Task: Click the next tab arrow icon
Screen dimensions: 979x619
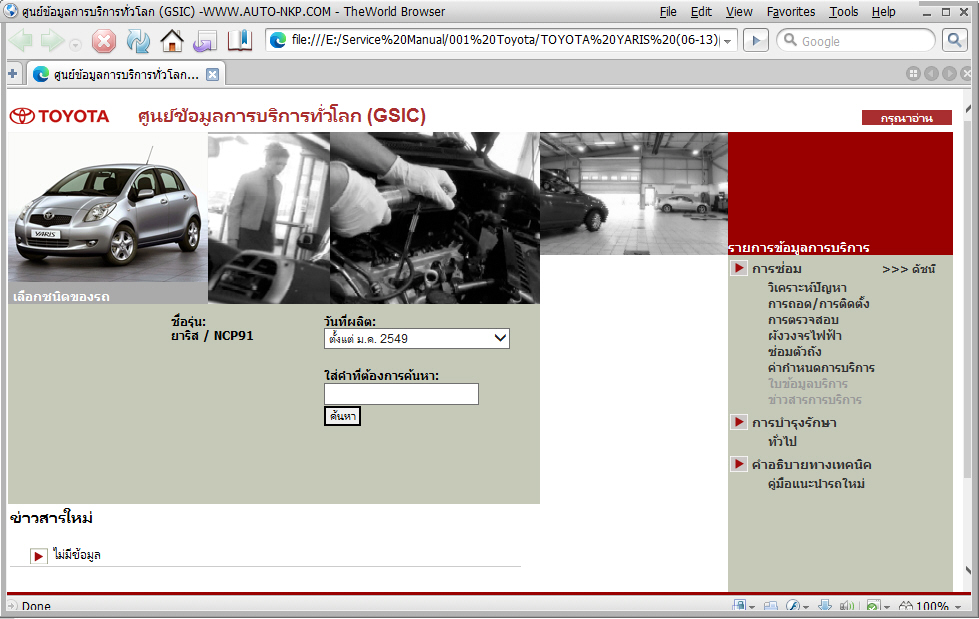Action: point(949,74)
